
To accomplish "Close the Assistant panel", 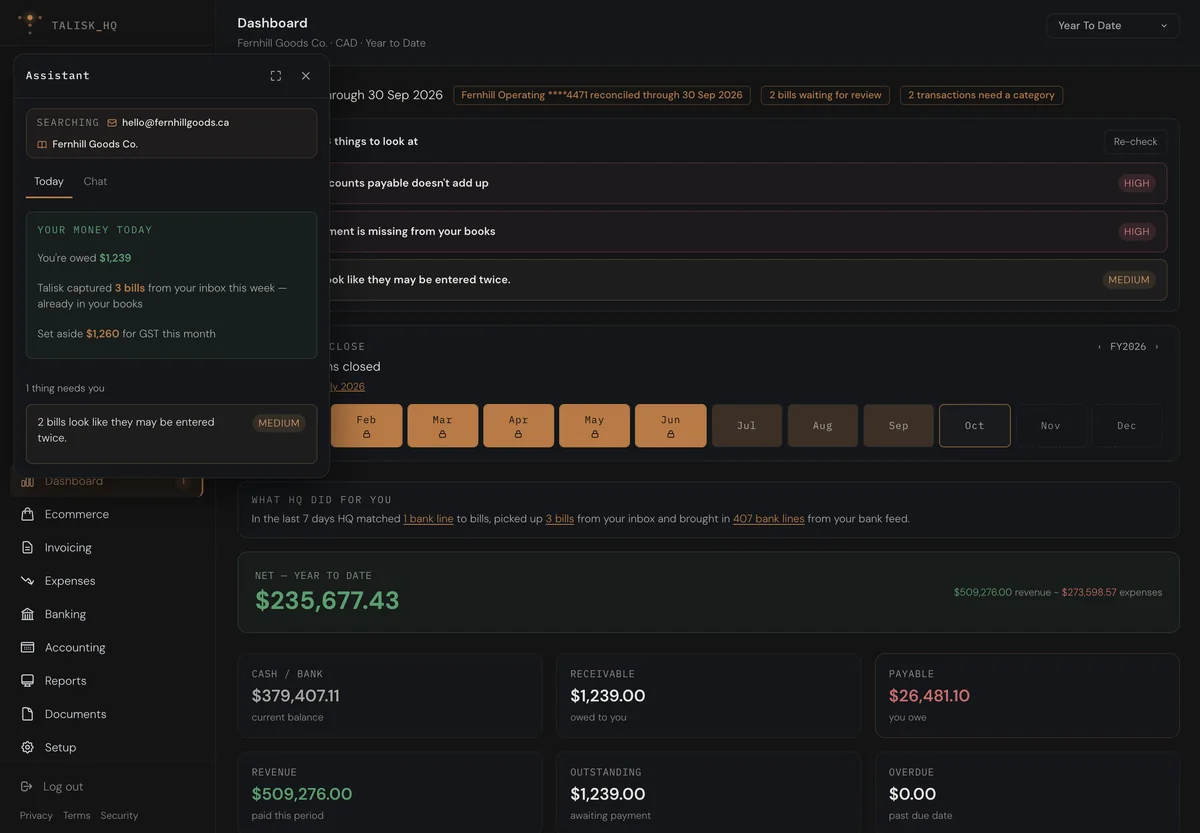I will [306, 76].
